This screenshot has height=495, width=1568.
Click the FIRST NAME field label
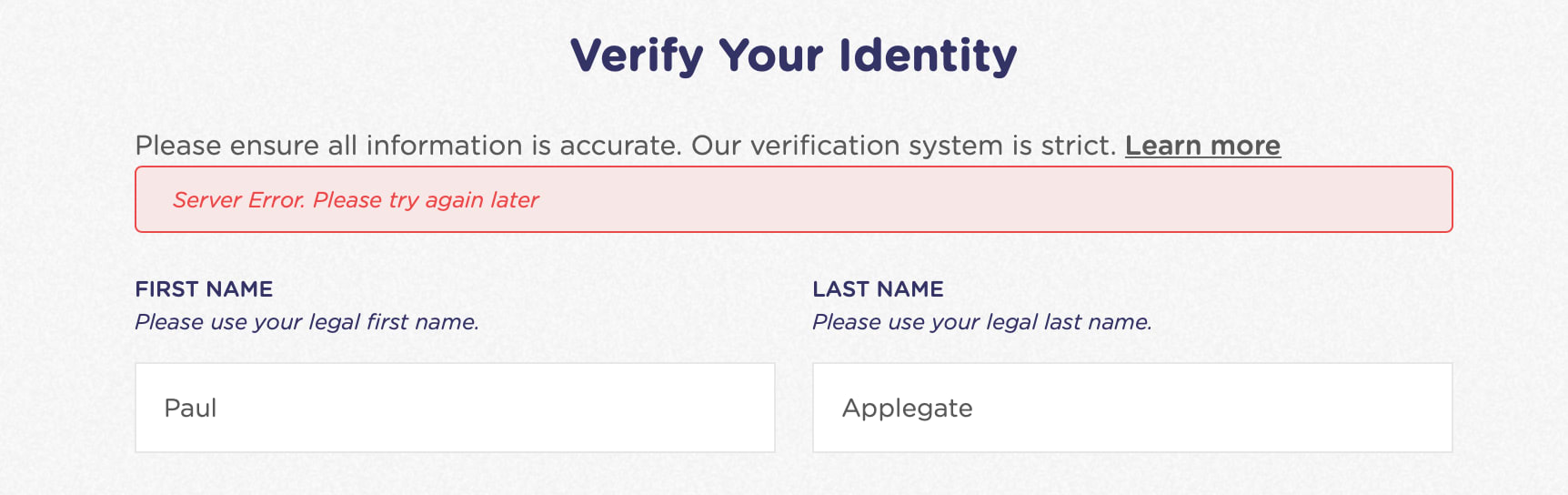(204, 289)
